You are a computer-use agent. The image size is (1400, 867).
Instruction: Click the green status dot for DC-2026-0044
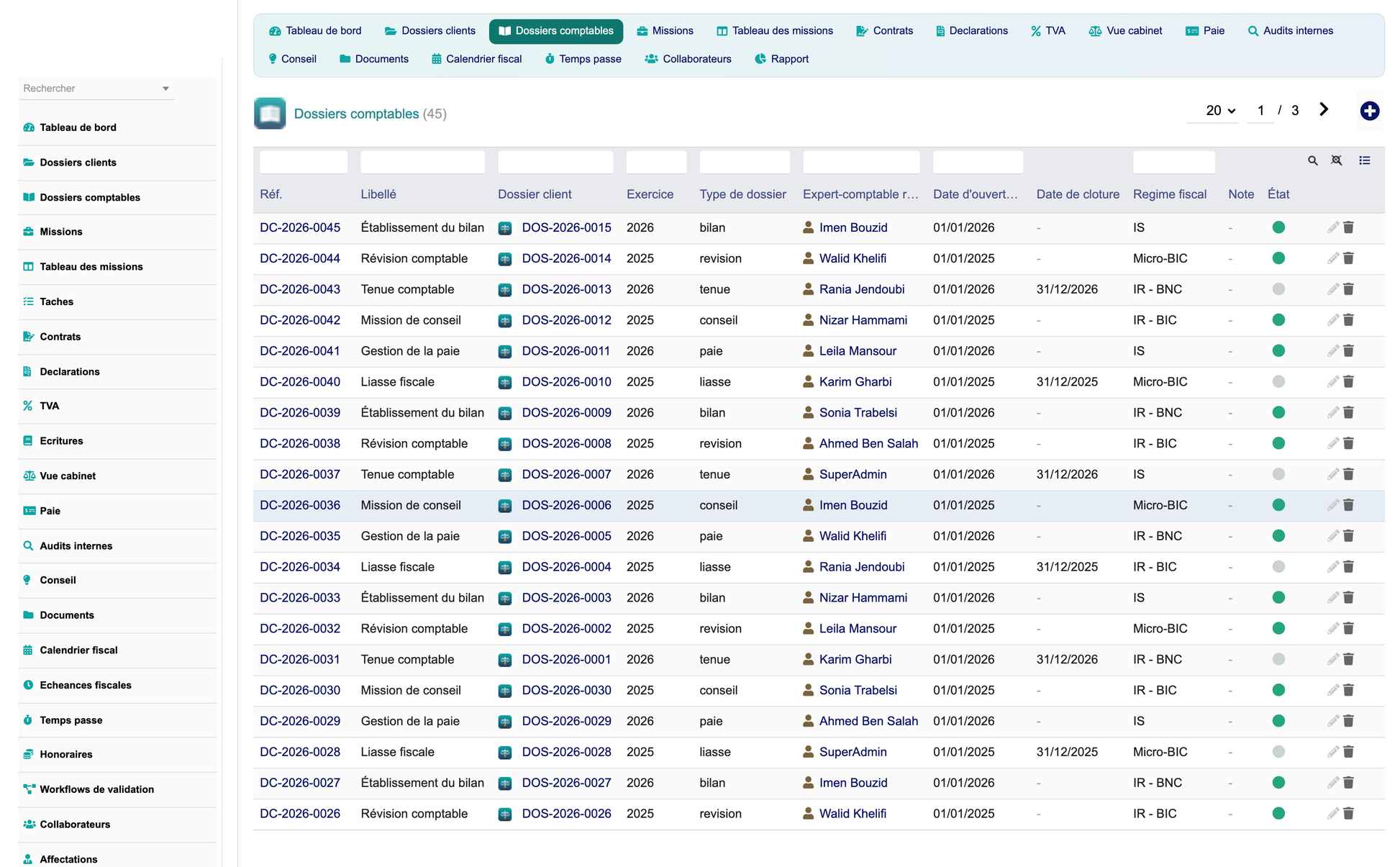click(1278, 258)
